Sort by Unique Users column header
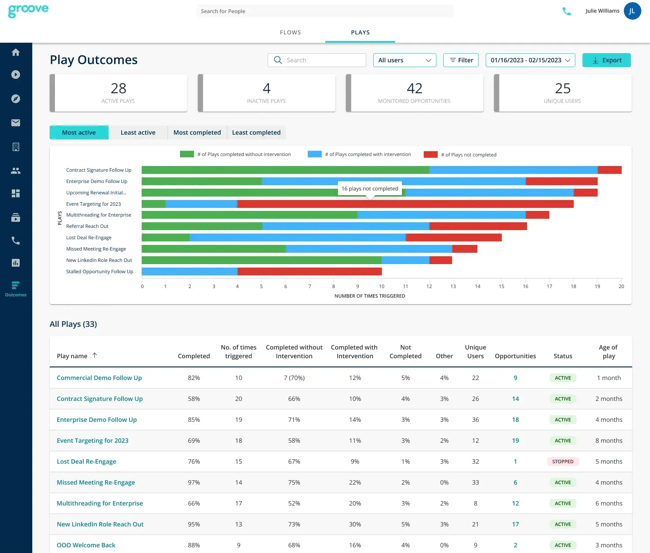Image resolution: width=650 pixels, height=553 pixels. tap(475, 352)
